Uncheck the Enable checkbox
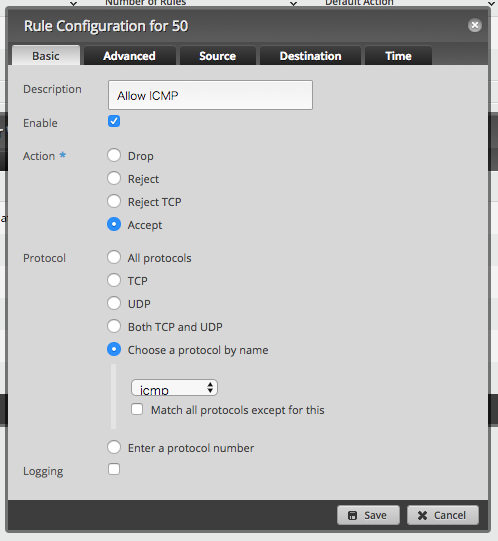Image resolution: width=498 pixels, height=541 pixels. point(114,121)
